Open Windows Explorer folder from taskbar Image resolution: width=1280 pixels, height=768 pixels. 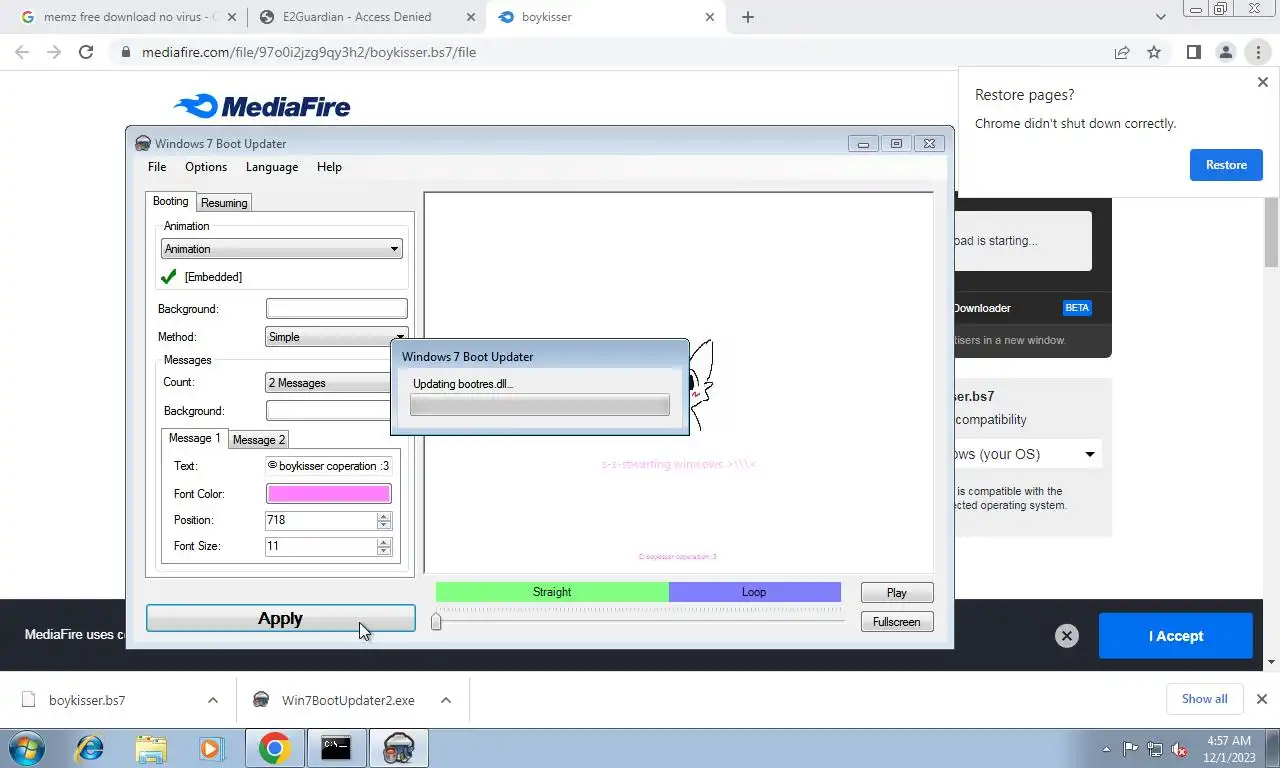[151, 748]
